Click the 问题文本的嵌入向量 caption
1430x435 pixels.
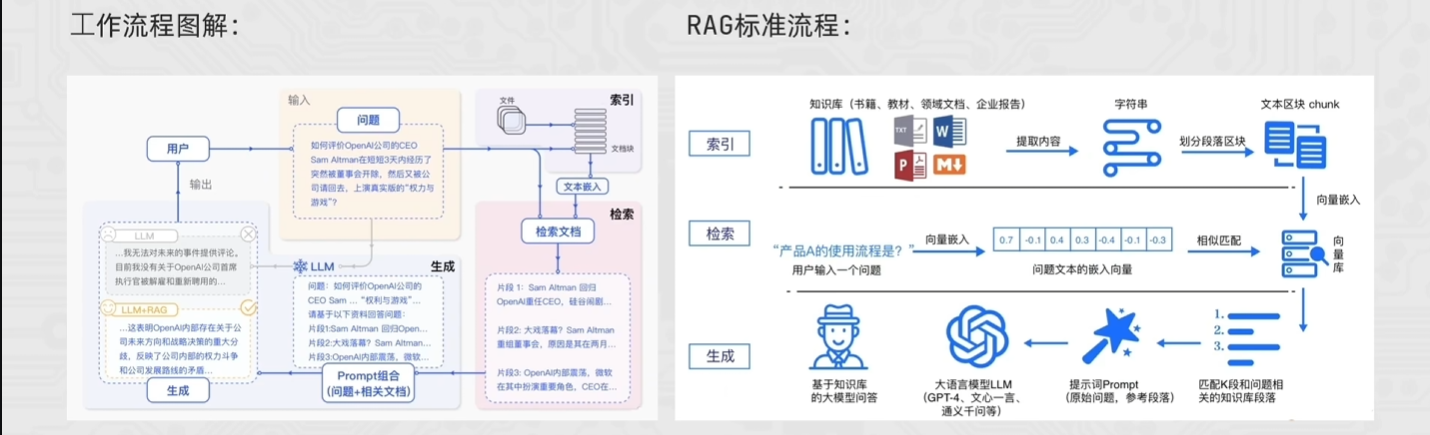tap(1081, 269)
